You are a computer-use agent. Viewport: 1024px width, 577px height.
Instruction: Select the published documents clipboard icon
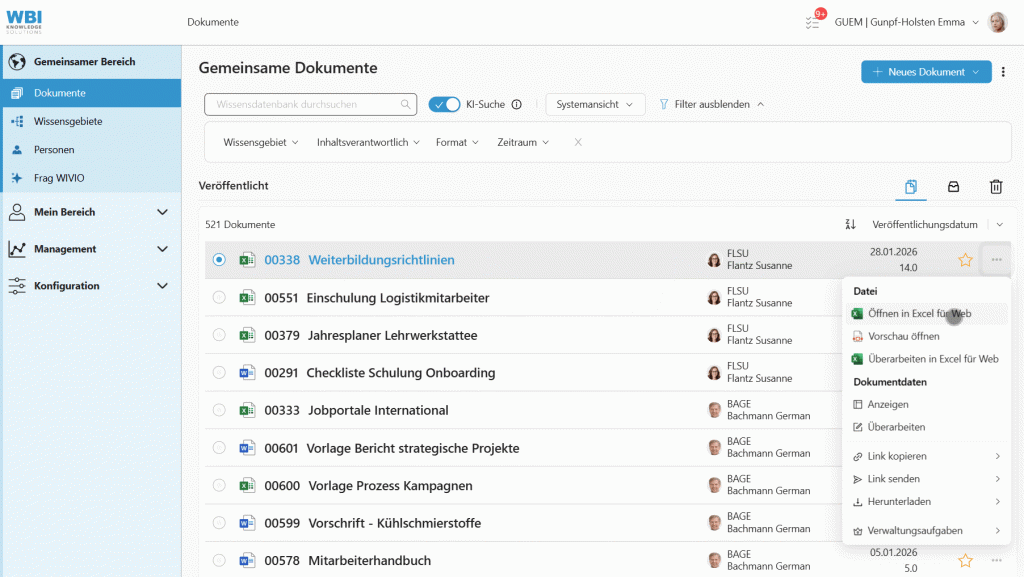911,187
